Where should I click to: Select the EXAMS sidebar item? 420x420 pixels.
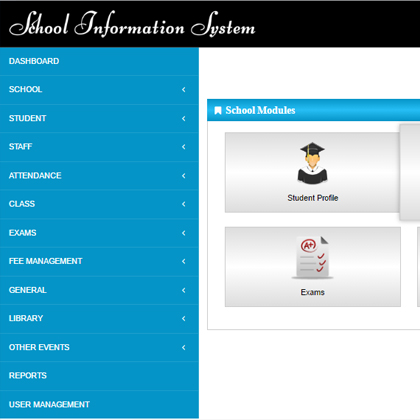99,233
